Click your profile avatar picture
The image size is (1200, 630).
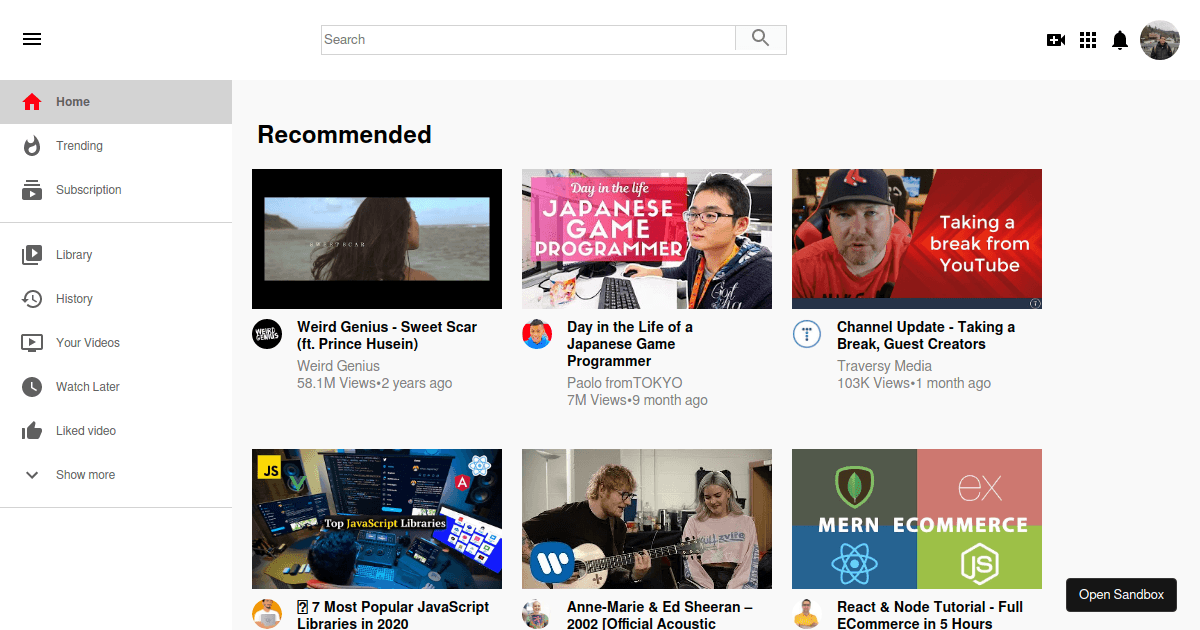click(1160, 40)
